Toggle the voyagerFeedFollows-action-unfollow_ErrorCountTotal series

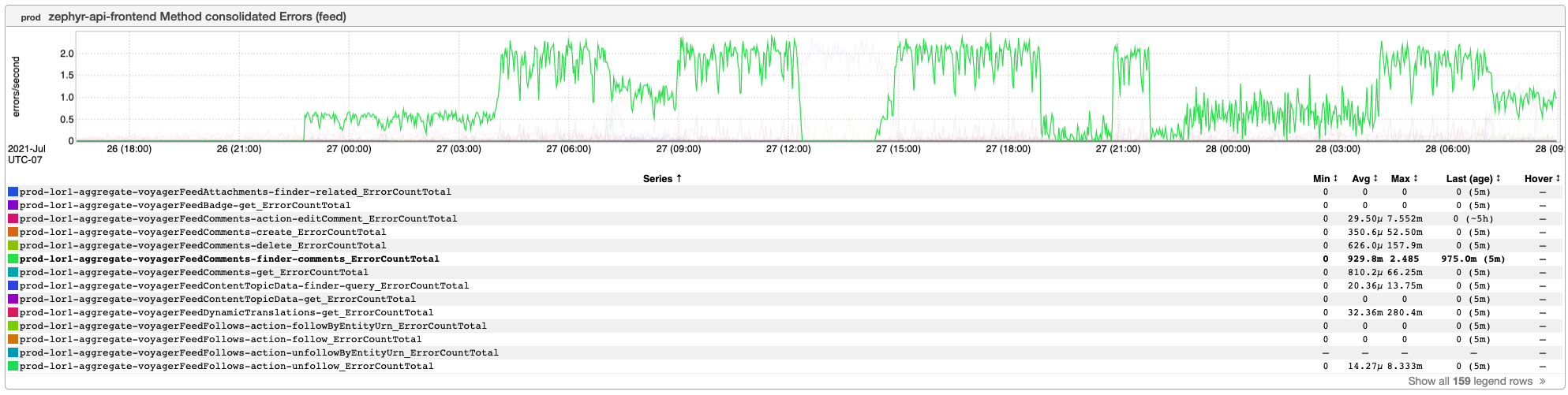226,366
